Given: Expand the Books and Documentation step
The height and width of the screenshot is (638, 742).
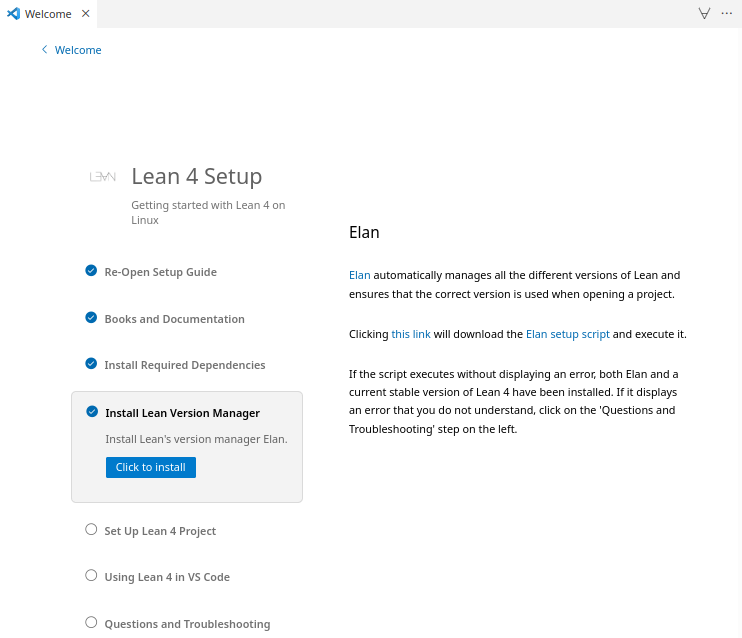Looking at the screenshot, I should pos(175,319).
